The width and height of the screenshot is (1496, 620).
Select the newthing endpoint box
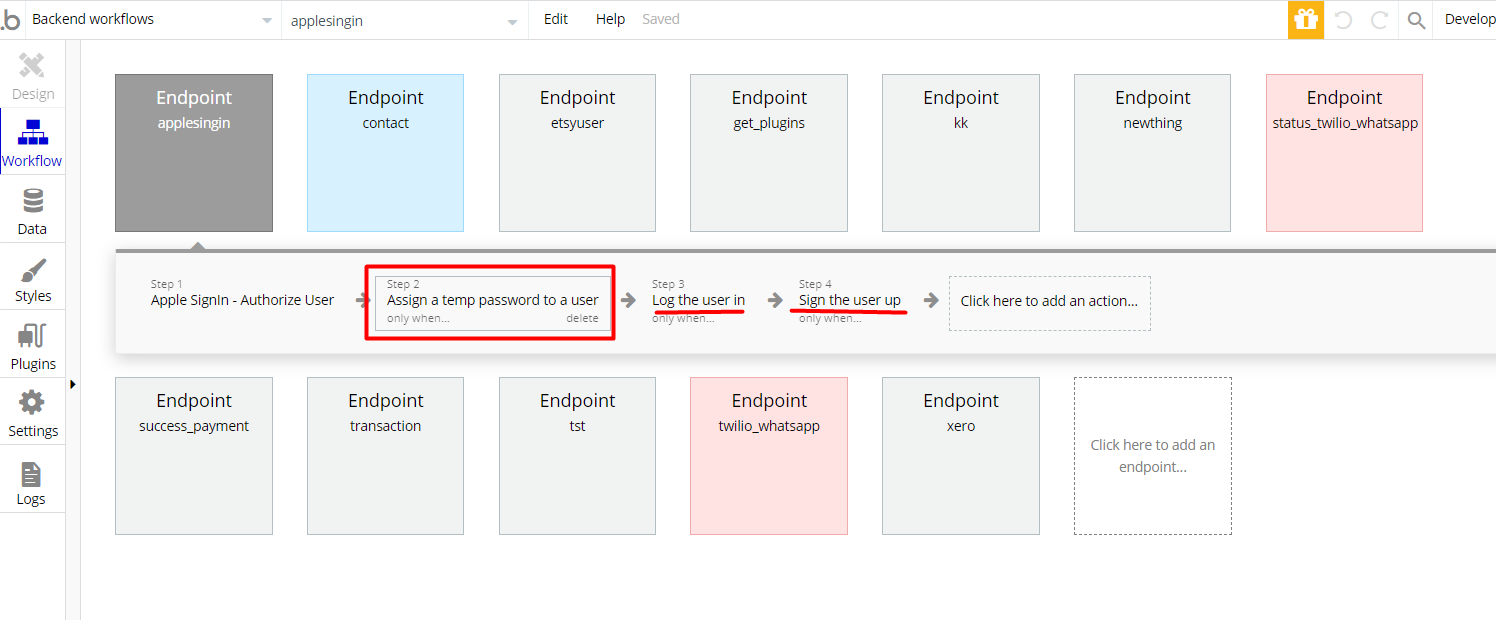[x=1153, y=153]
